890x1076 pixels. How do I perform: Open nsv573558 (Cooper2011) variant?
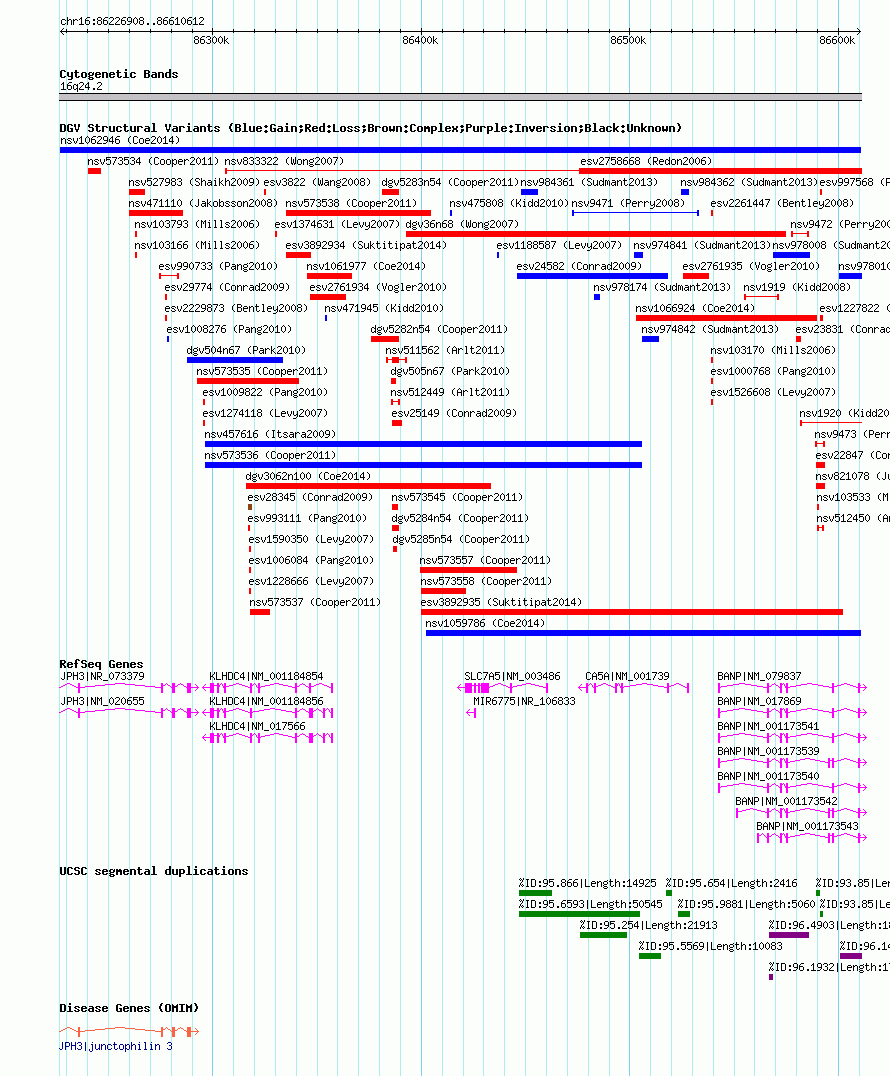(487, 582)
